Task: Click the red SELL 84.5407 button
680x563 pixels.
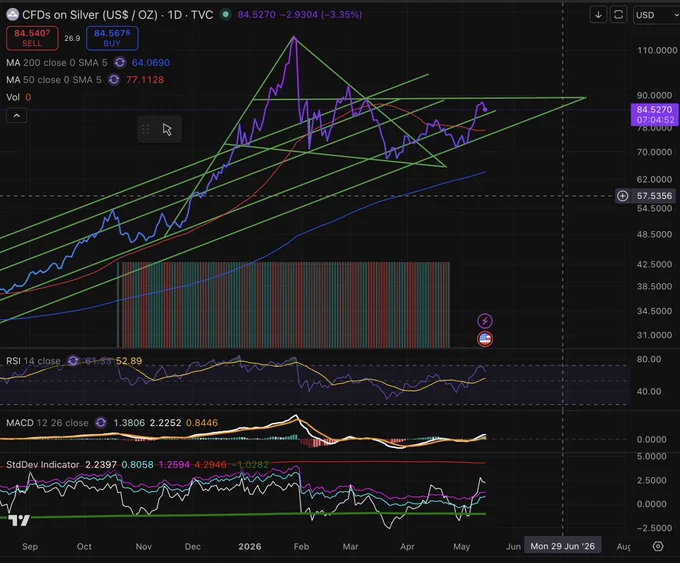Action: pyautogui.click(x=32, y=38)
